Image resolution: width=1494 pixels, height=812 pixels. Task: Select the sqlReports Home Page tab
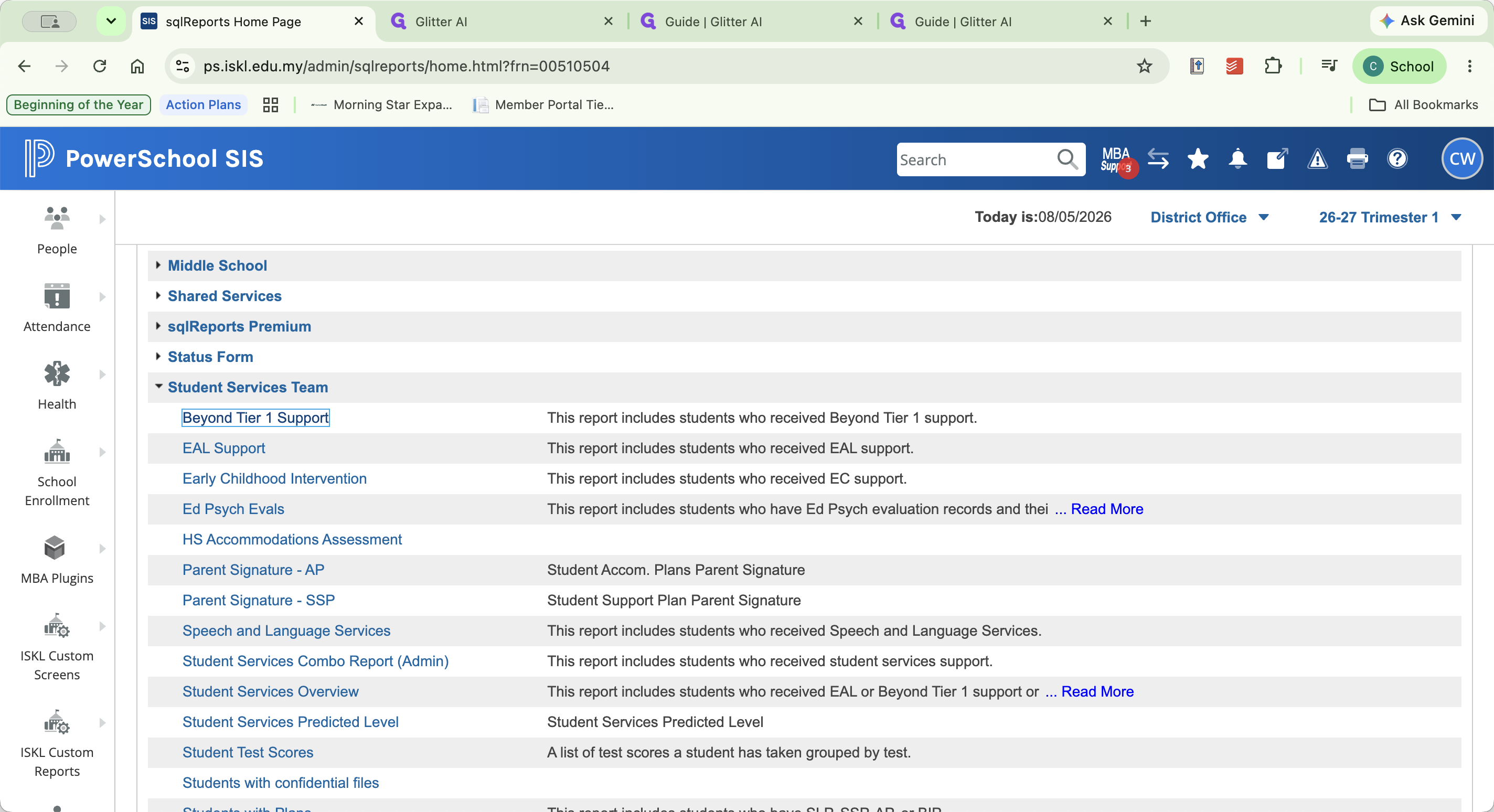click(x=253, y=22)
